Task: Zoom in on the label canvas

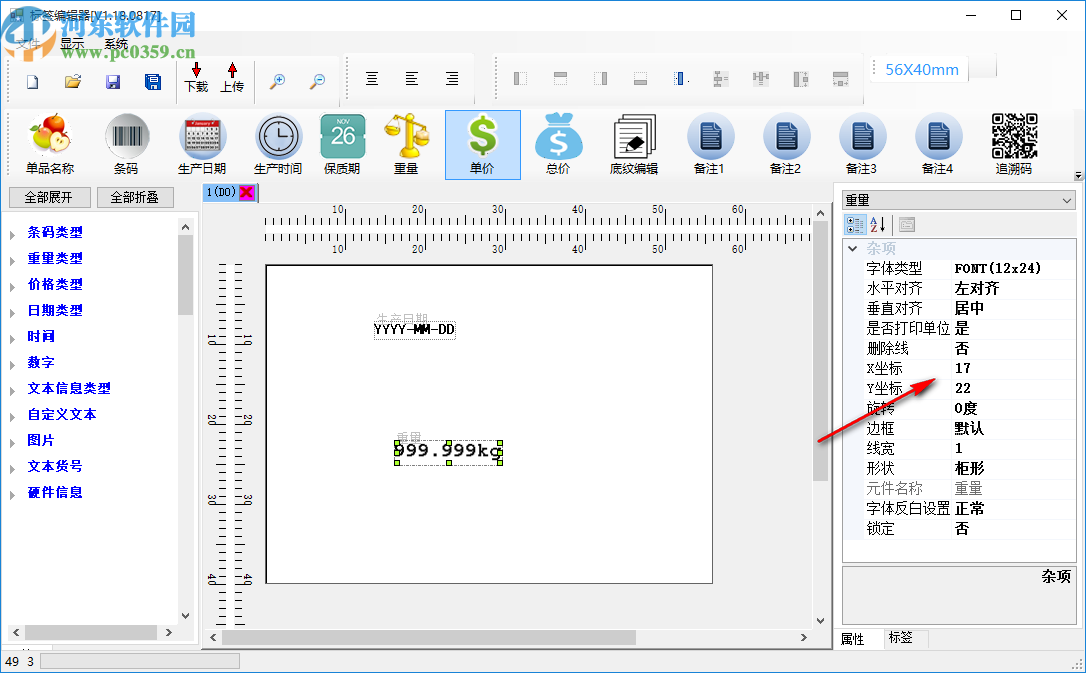Action: [277, 81]
